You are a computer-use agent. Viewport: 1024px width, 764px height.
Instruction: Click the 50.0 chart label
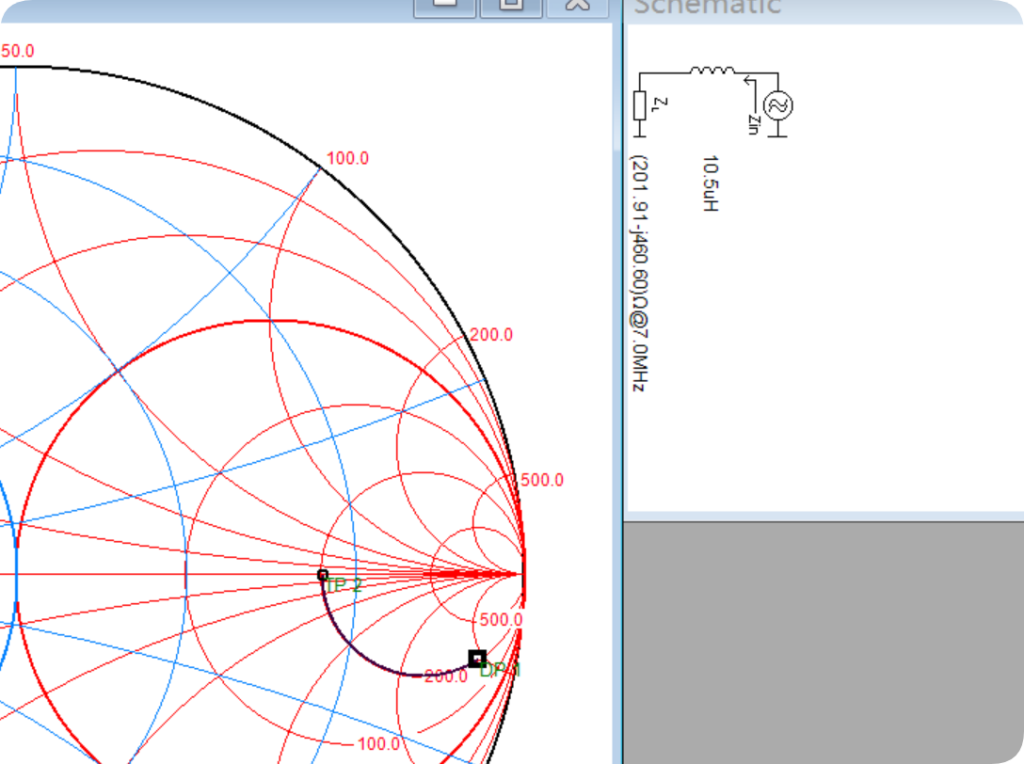pyautogui.click(x=17, y=51)
